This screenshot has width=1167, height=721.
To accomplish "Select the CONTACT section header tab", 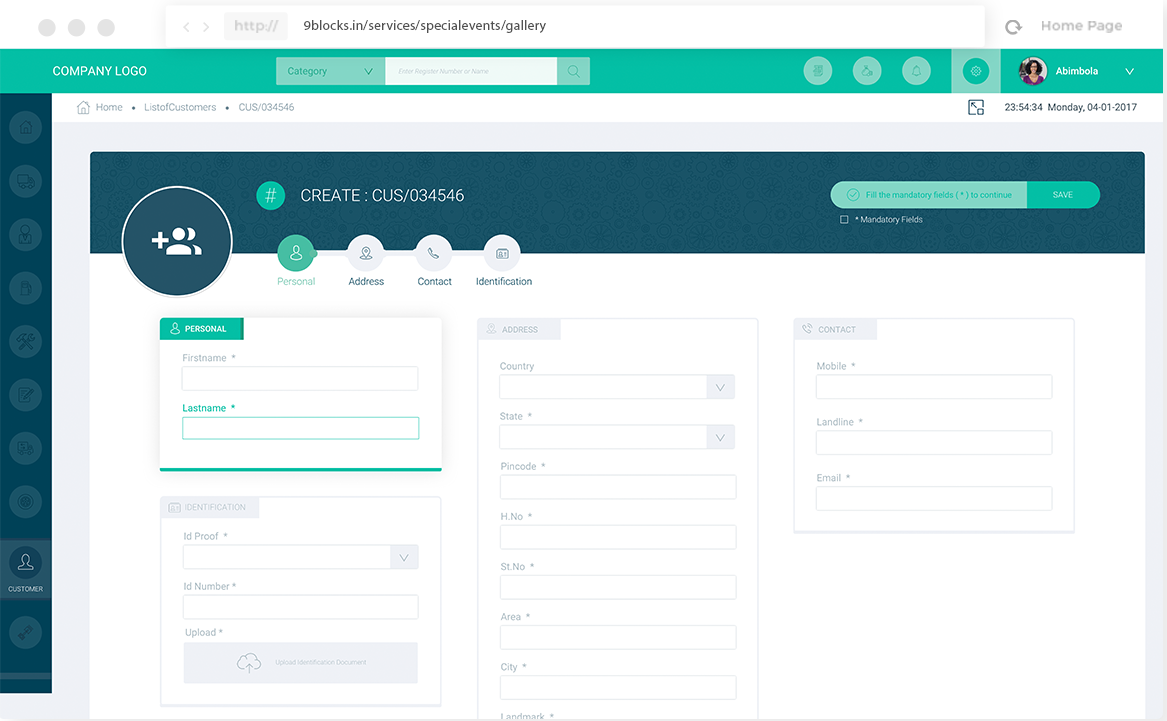I will [836, 330].
